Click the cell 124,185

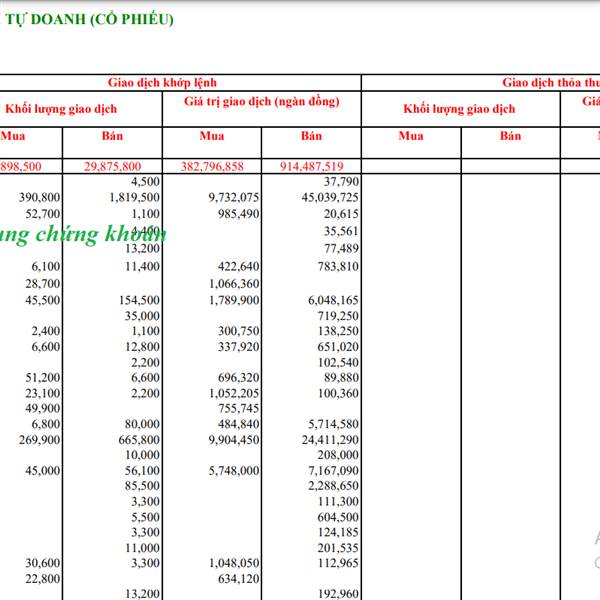(338, 533)
